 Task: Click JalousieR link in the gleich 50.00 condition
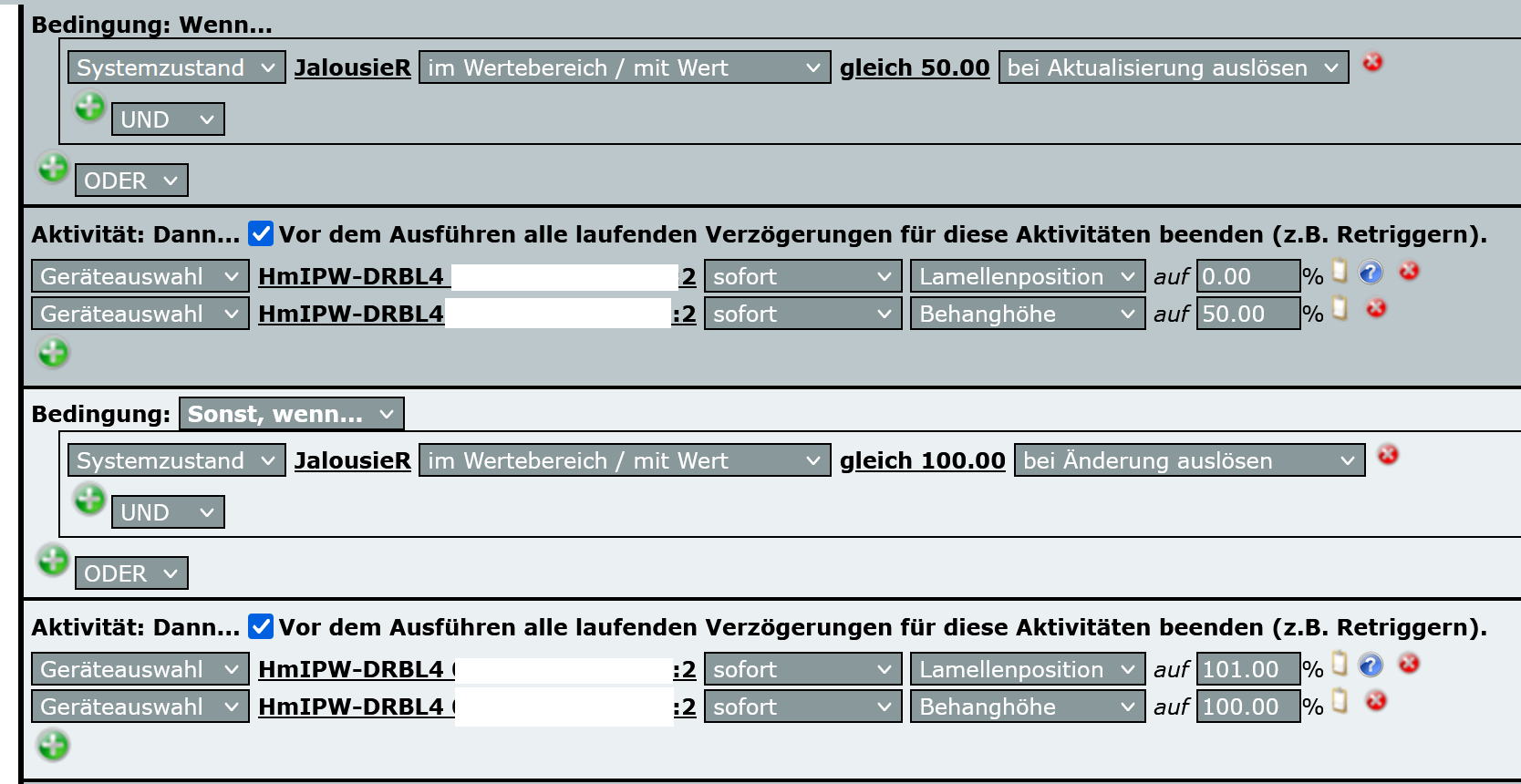(x=353, y=67)
